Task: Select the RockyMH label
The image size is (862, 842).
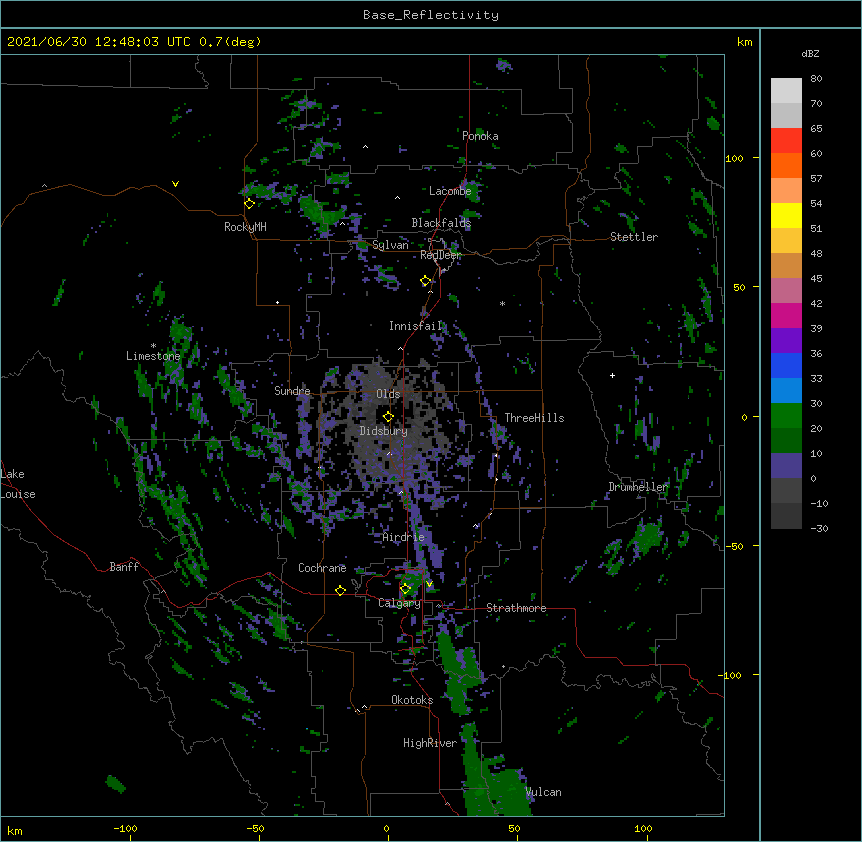Action: click(245, 227)
